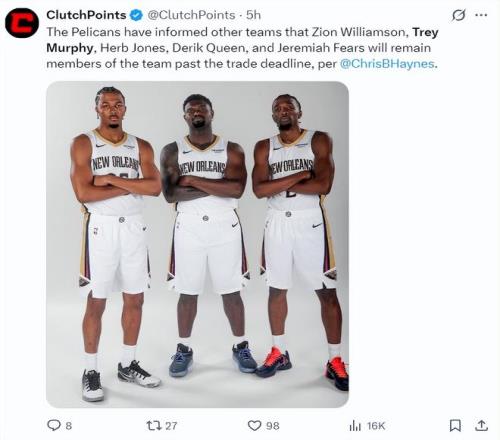This screenshot has width=500, height=440.
Task: Click the repost count 27
Action: point(171,426)
